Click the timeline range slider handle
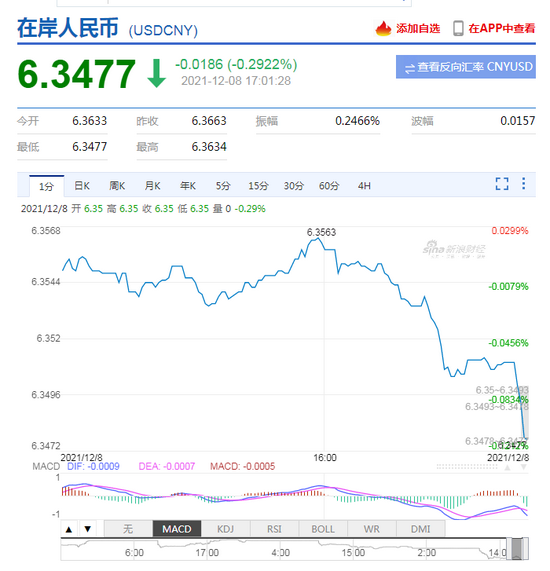Screen dimensions: 550x571 click(517, 548)
